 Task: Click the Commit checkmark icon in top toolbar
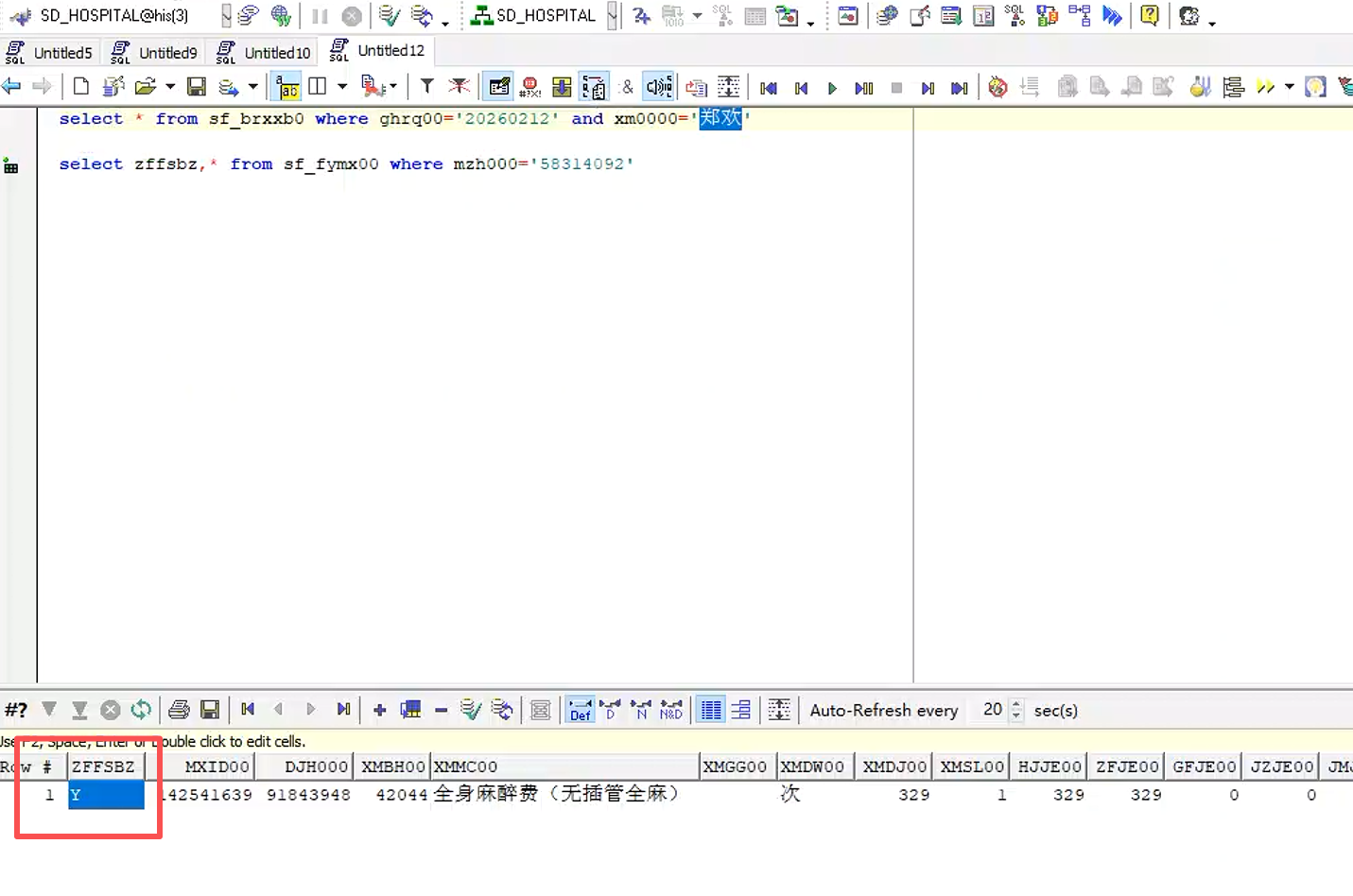(x=389, y=16)
